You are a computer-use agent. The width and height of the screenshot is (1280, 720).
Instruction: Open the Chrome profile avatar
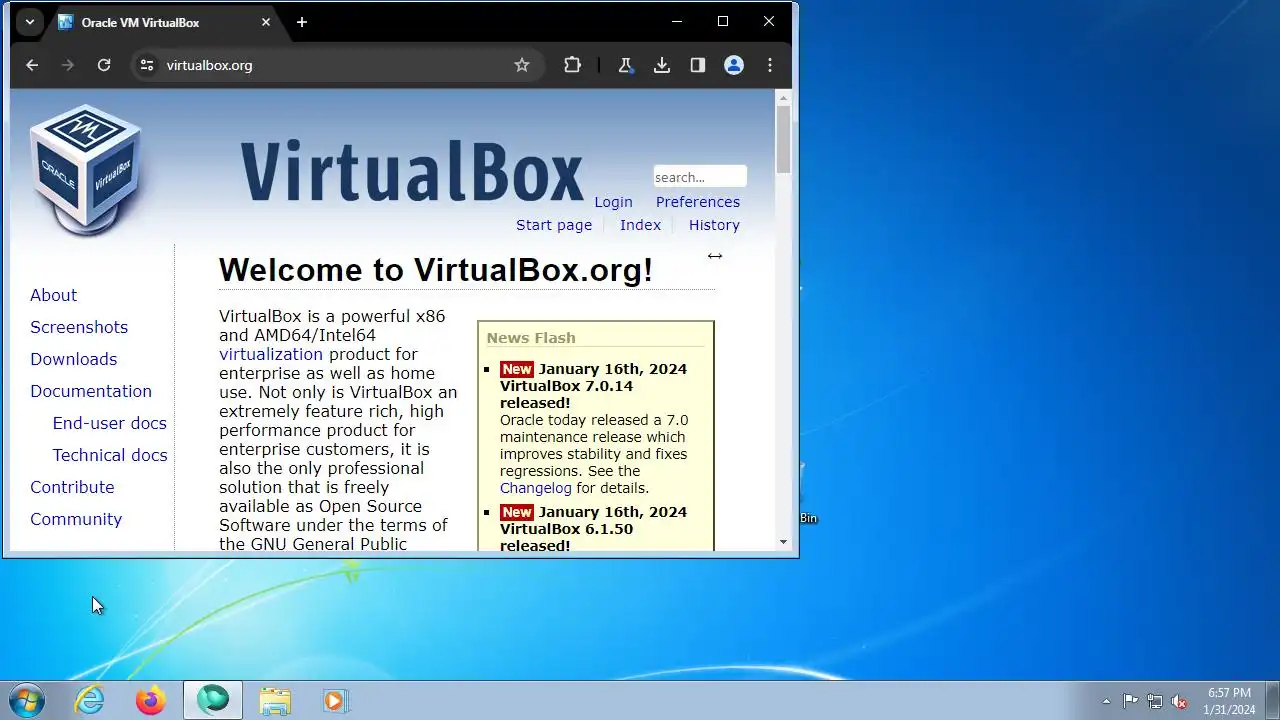click(x=734, y=65)
